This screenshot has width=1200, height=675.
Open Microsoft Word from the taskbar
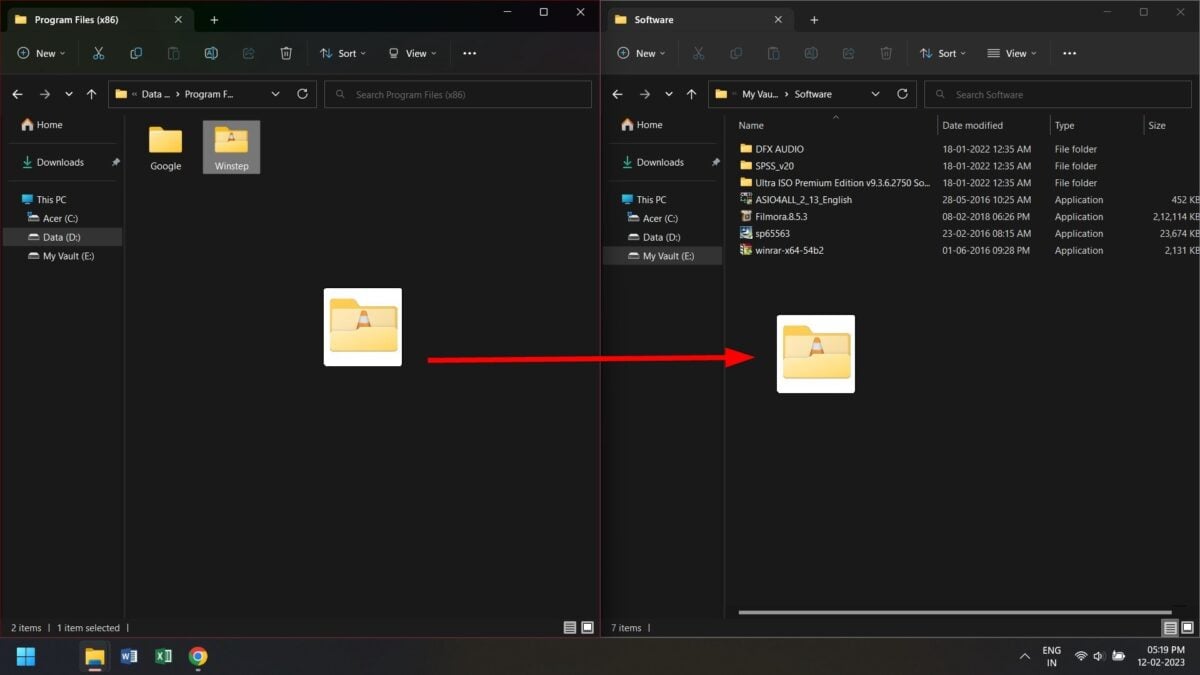[x=130, y=657]
